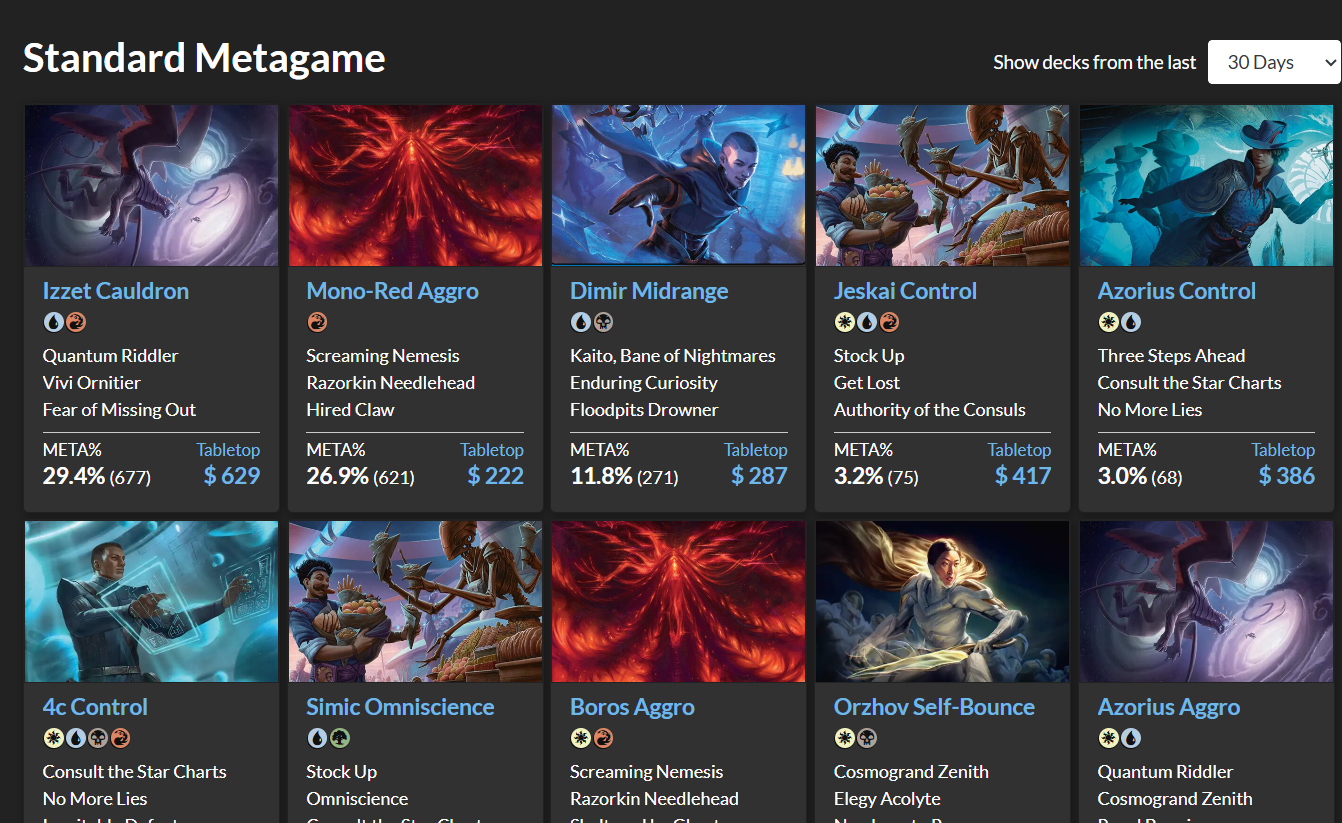Click the Izzet Cauldron card artwork
The image size is (1342, 823).
pos(151,185)
